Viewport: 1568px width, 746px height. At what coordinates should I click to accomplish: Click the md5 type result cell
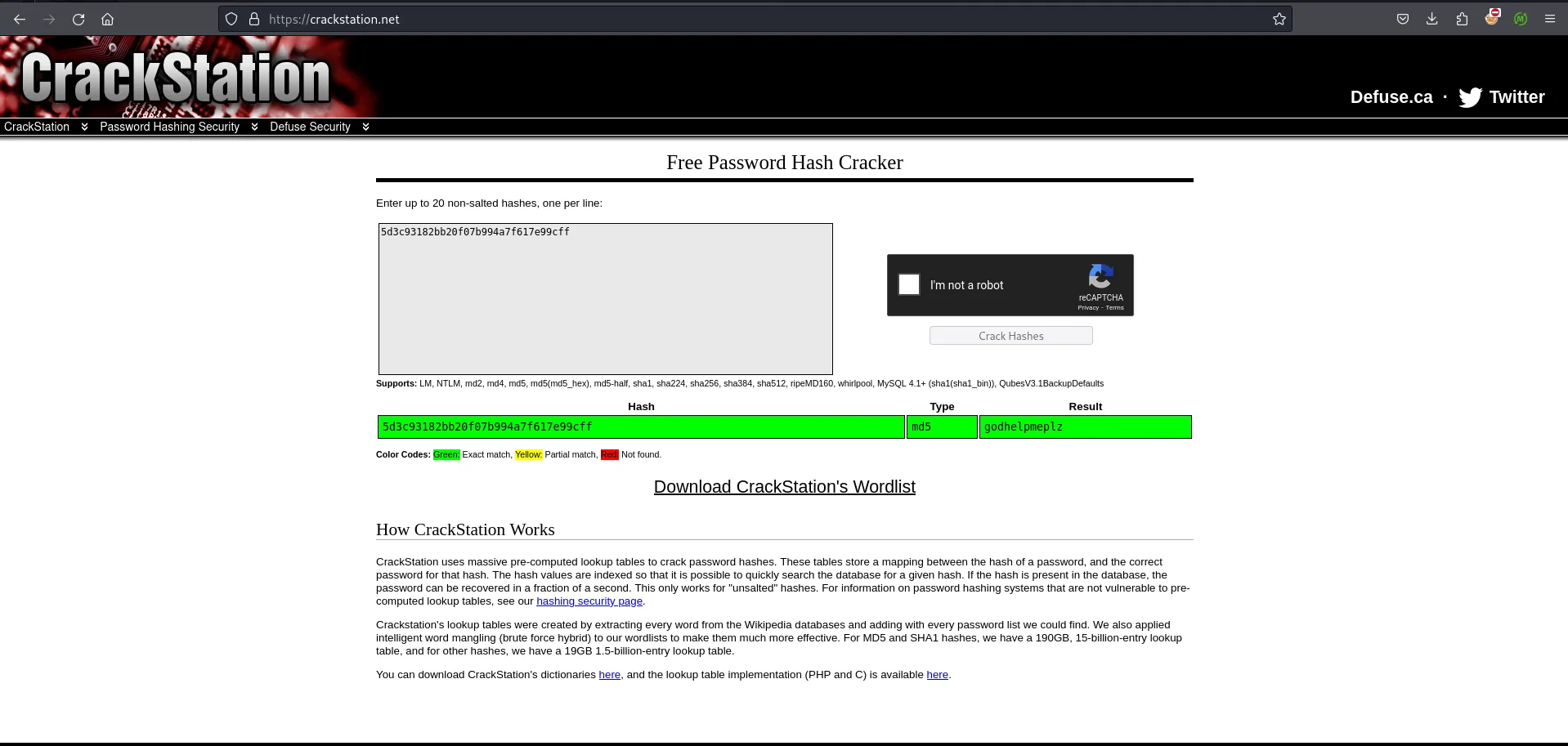[x=942, y=427]
